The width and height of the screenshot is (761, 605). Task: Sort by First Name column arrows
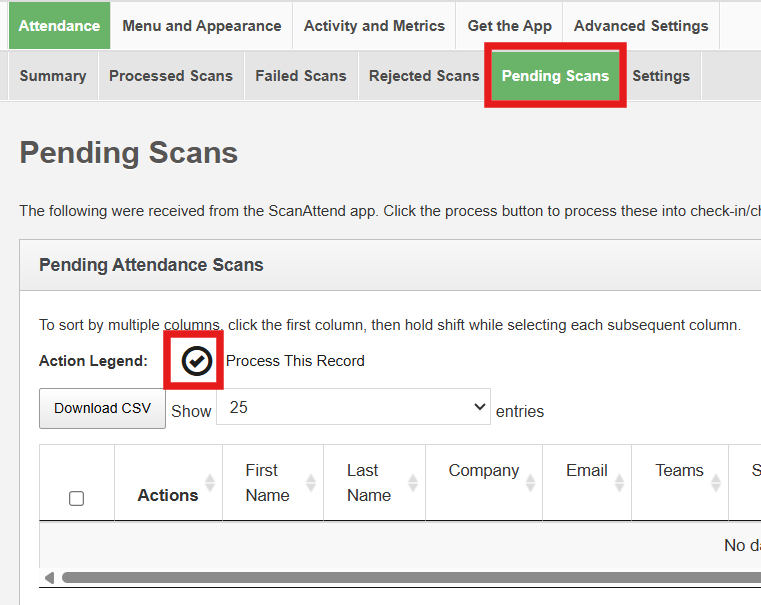click(311, 483)
